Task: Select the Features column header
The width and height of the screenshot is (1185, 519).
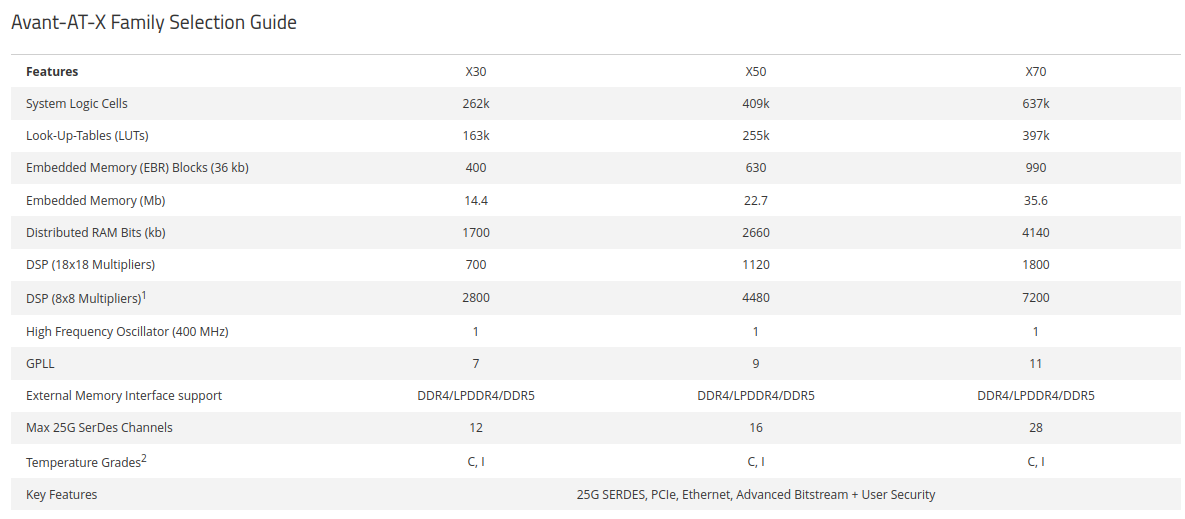Action: point(52,72)
